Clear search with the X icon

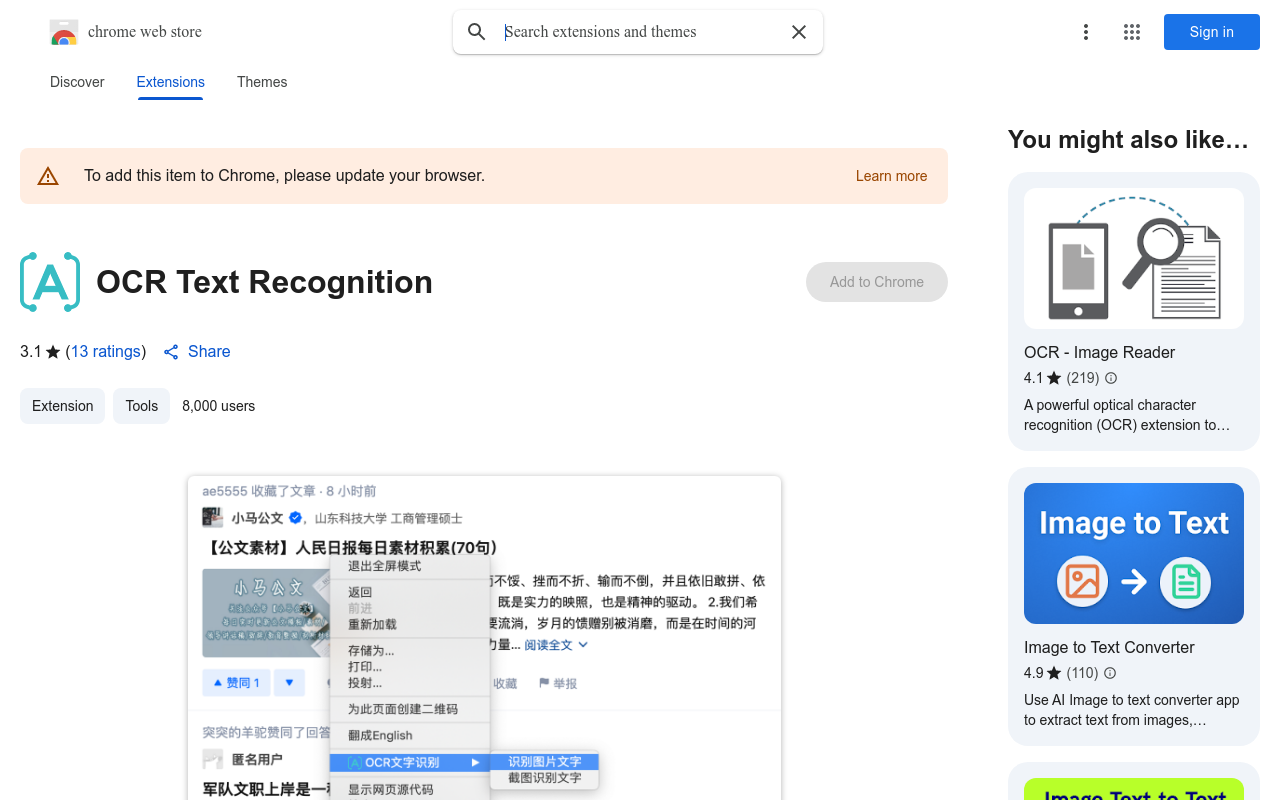click(799, 32)
